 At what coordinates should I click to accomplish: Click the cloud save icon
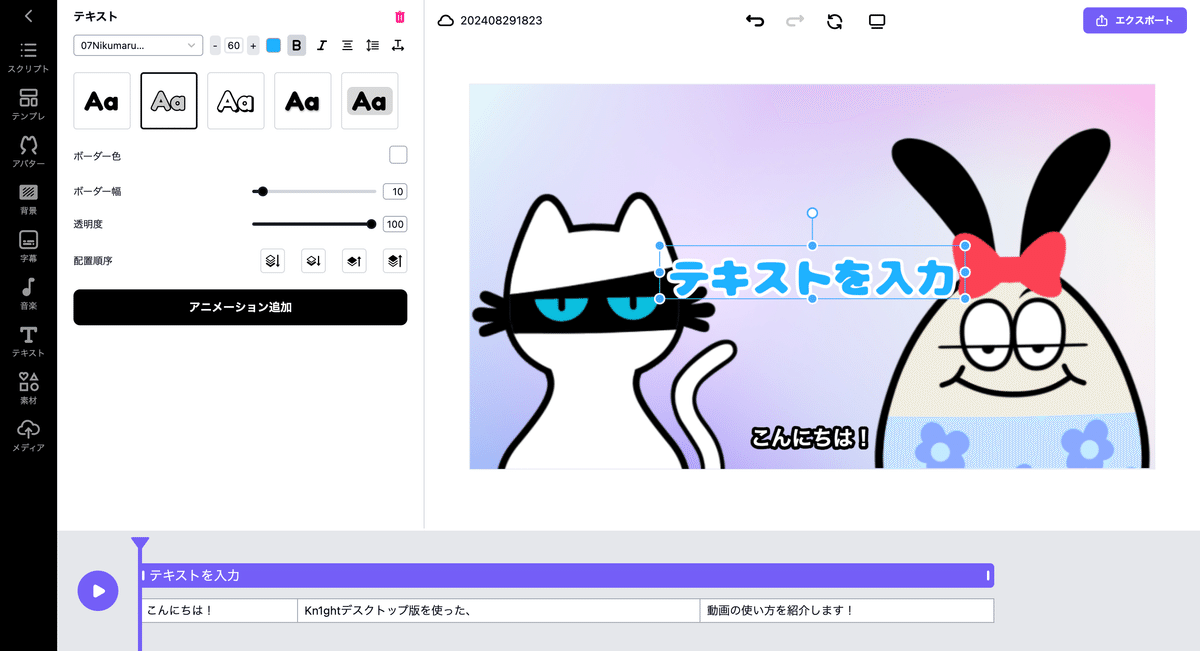point(446,21)
